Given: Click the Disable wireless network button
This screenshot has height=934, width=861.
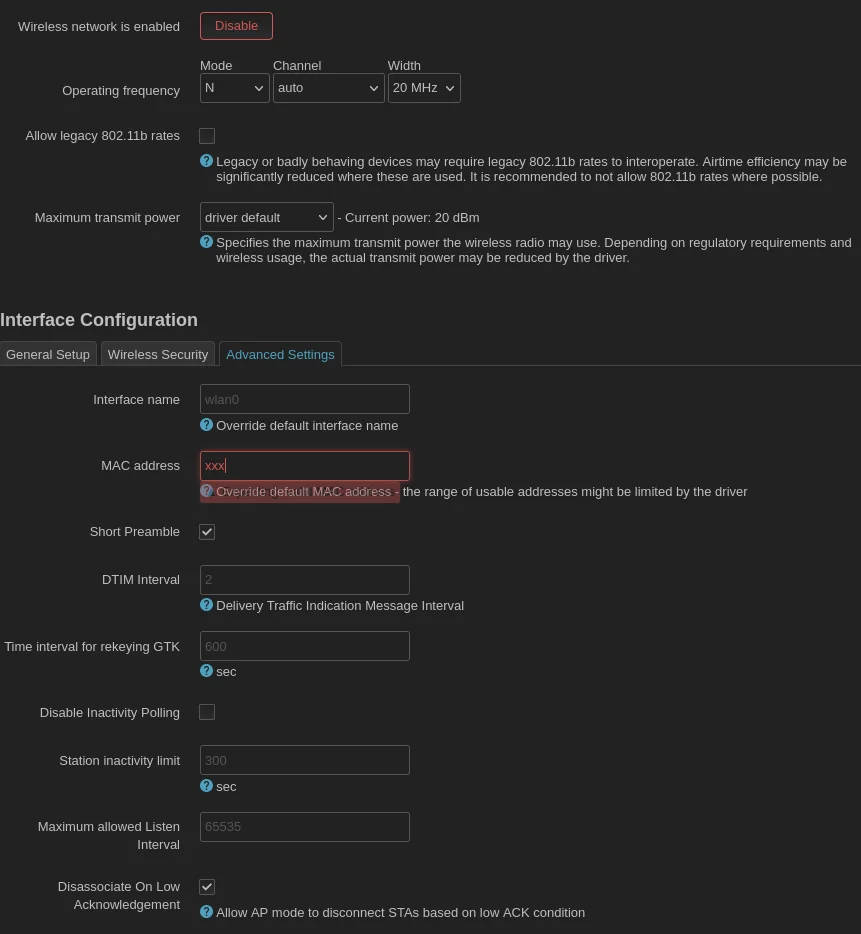Looking at the screenshot, I should [237, 26].
